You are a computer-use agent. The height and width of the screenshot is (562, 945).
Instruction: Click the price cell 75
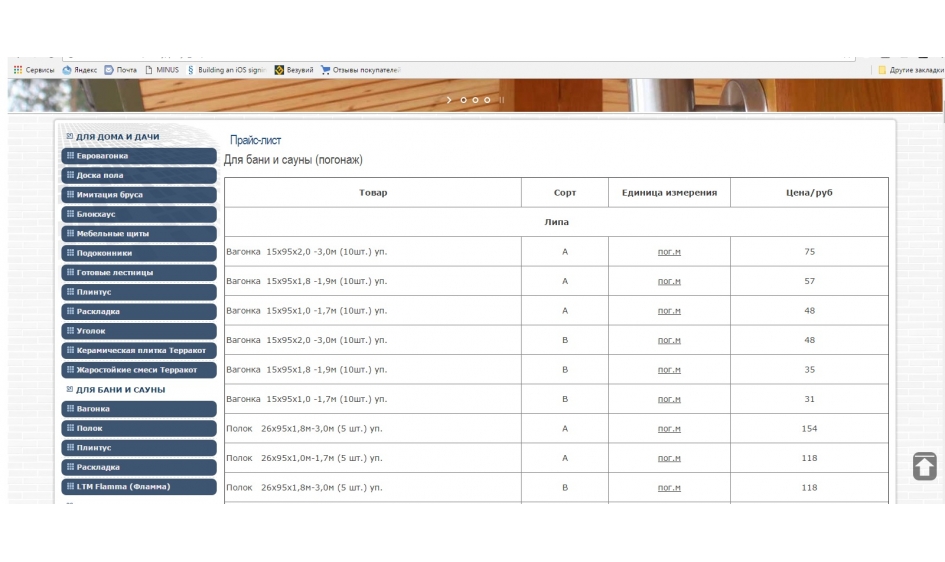click(x=809, y=252)
